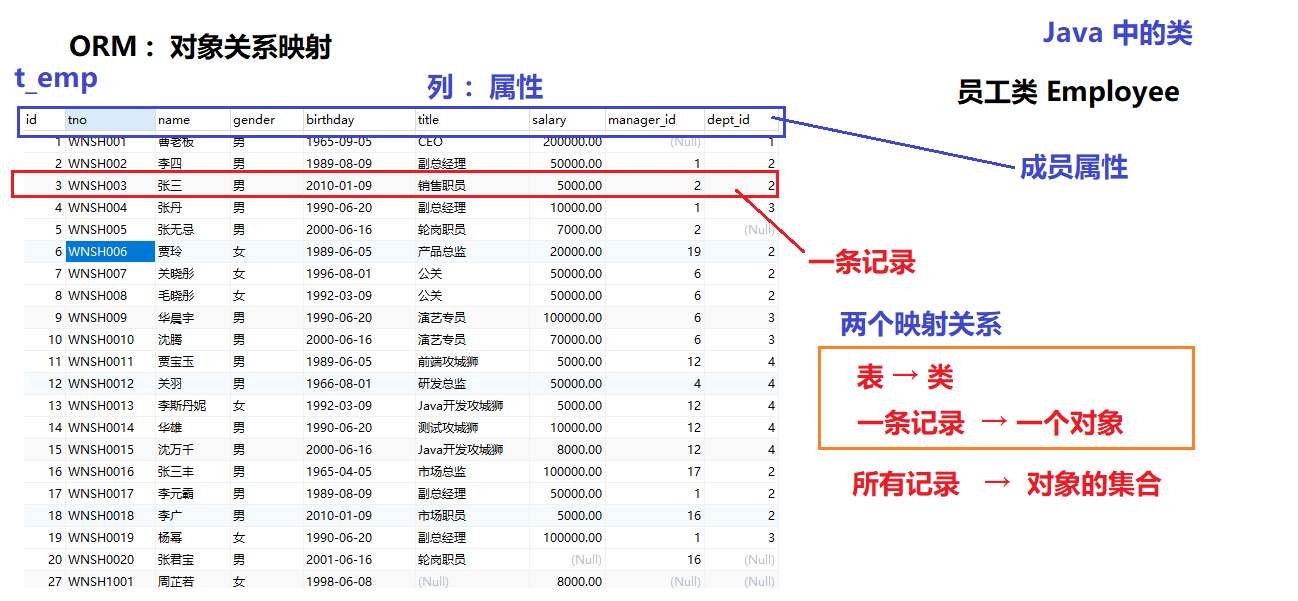Select the WNSH0011 cell
Screen dimensions: 1298x601
[110, 361]
